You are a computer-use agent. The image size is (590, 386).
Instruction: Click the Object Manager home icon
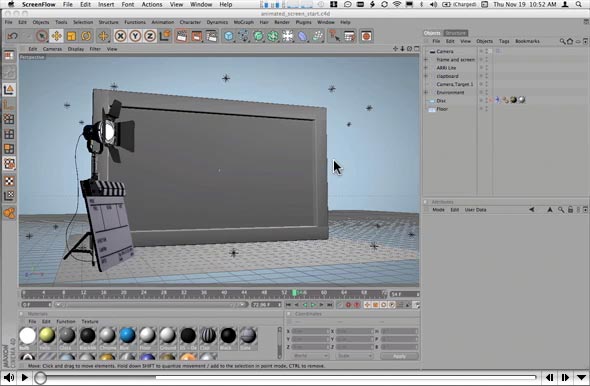pyautogui.click(x=570, y=41)
